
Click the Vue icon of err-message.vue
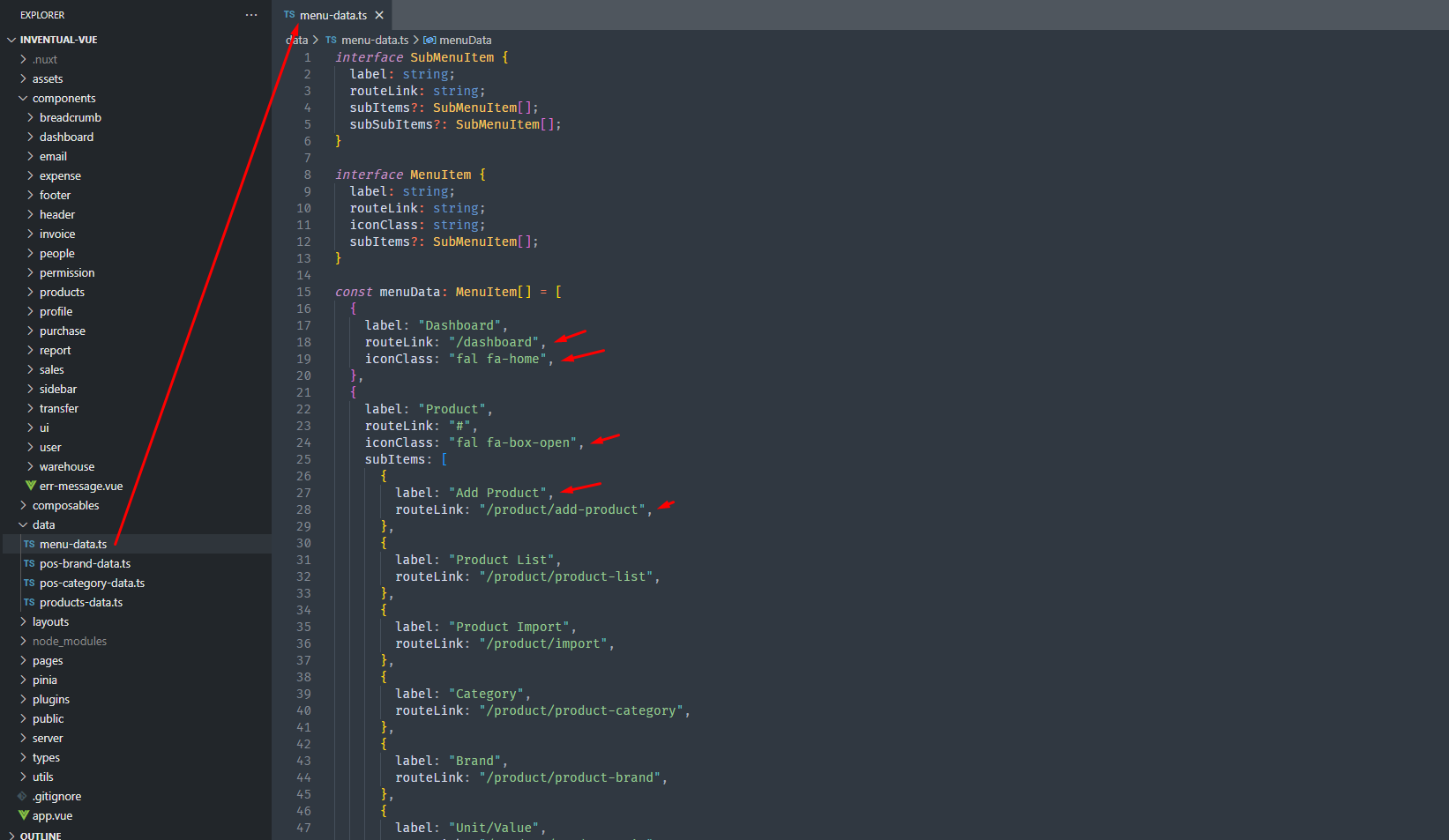pyautogui.click(x=31, y=486)
